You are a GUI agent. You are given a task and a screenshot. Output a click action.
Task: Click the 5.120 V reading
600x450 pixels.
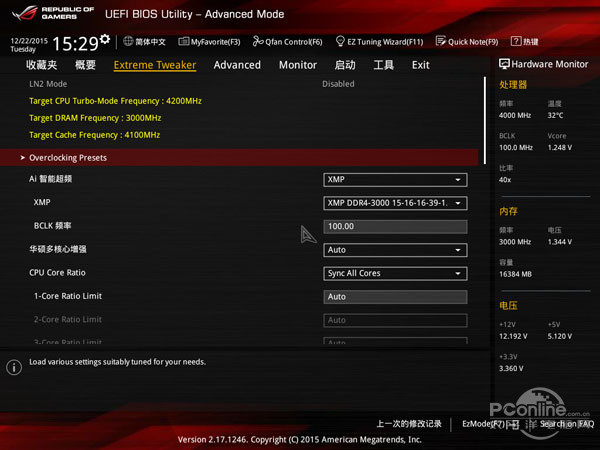(x=559, y=336)
